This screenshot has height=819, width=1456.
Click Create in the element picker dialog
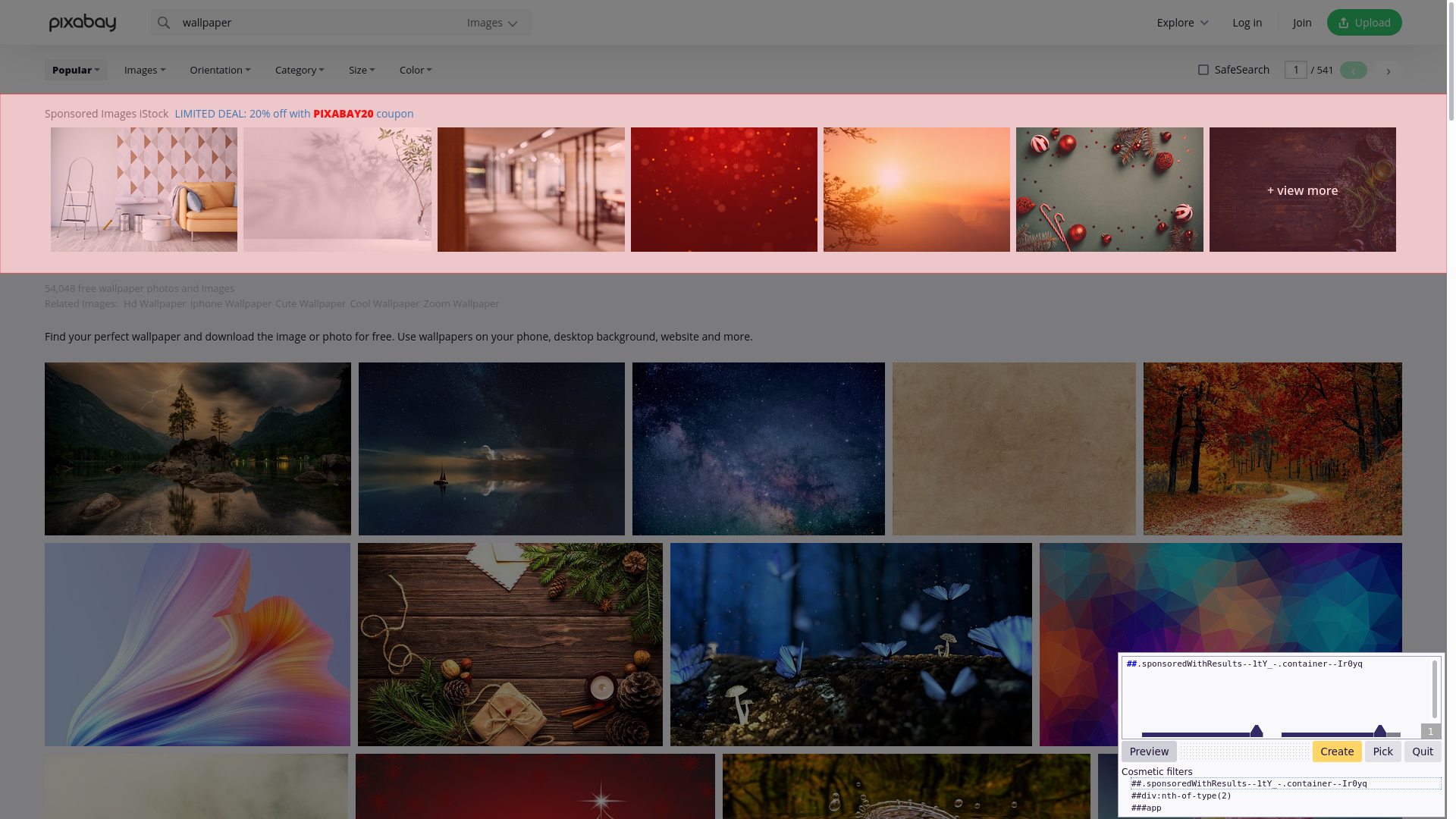tap(1336, 751)
